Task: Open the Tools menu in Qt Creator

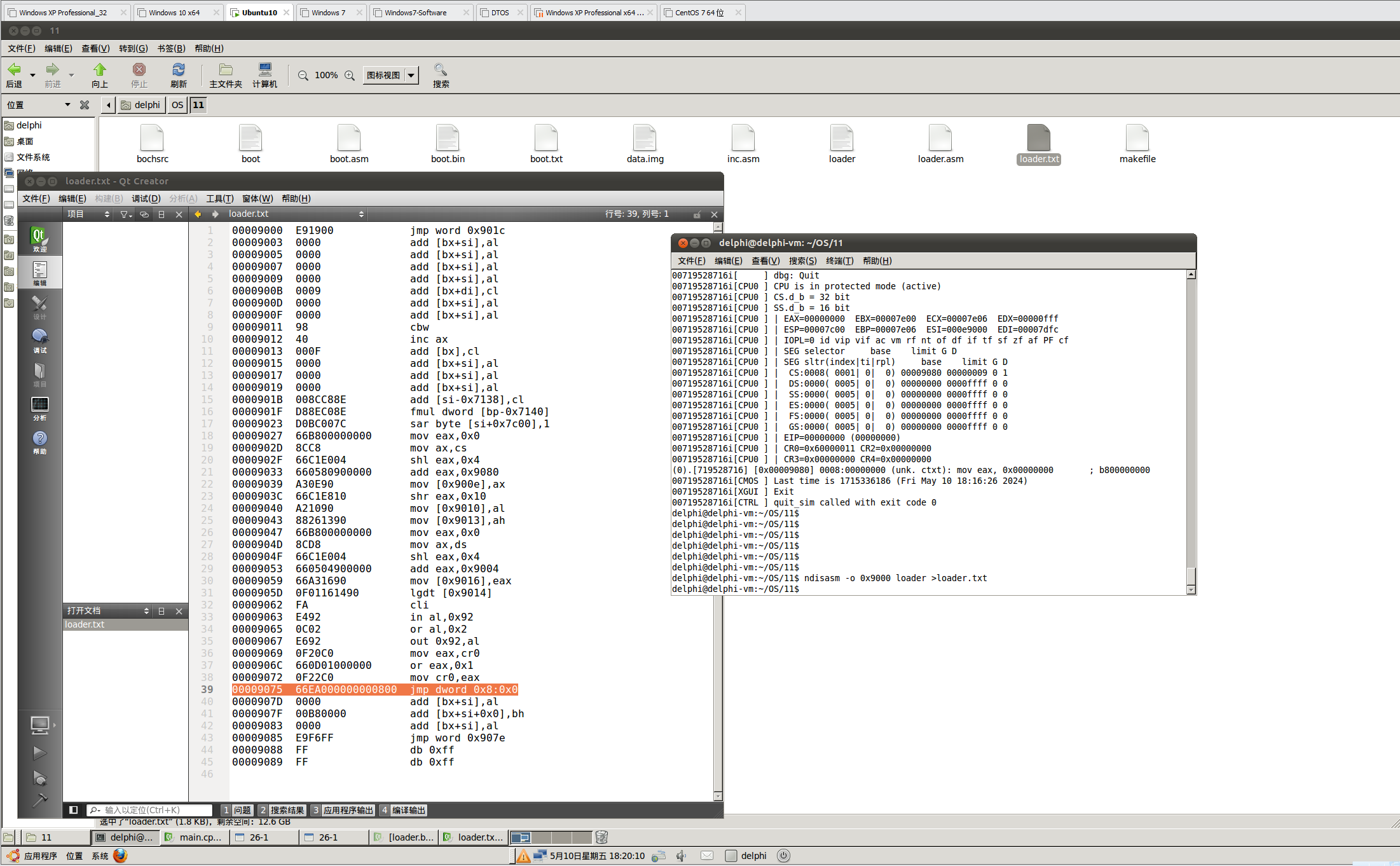Action: (x=219, y=198)
